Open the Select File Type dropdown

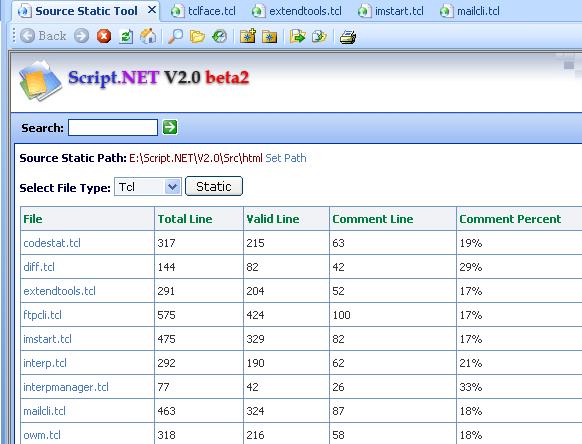pos(148,186)
